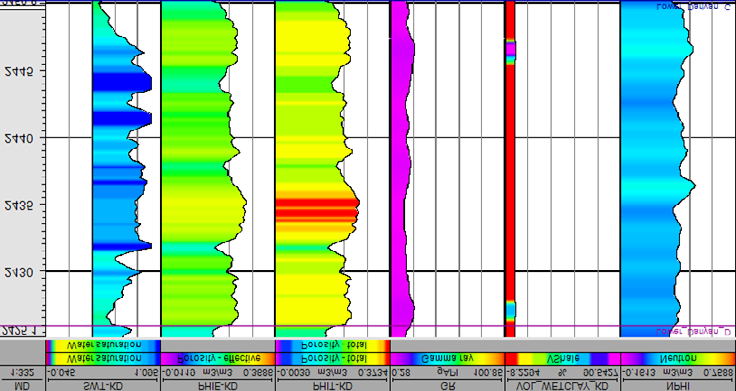736x391 pixels.
Task: Click the 2425.1 depth label
Action: 20,331
